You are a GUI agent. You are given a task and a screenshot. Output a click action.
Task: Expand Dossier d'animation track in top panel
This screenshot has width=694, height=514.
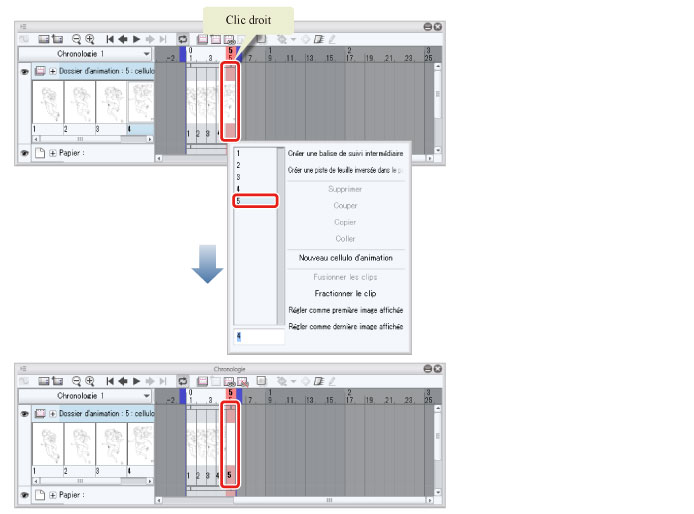pyautogui.click(x=53, y=71)
